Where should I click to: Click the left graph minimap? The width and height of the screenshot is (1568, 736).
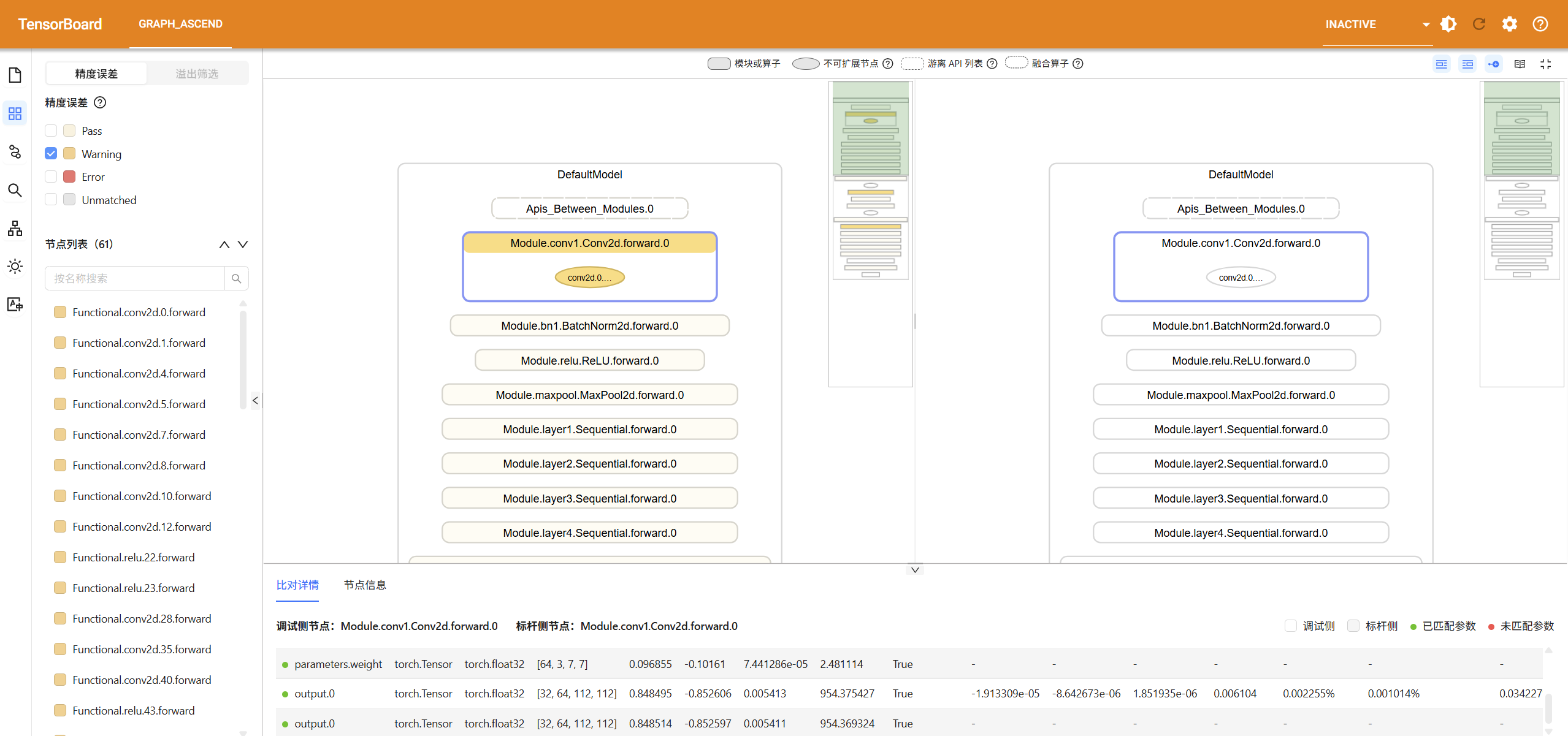click(870, 234)
